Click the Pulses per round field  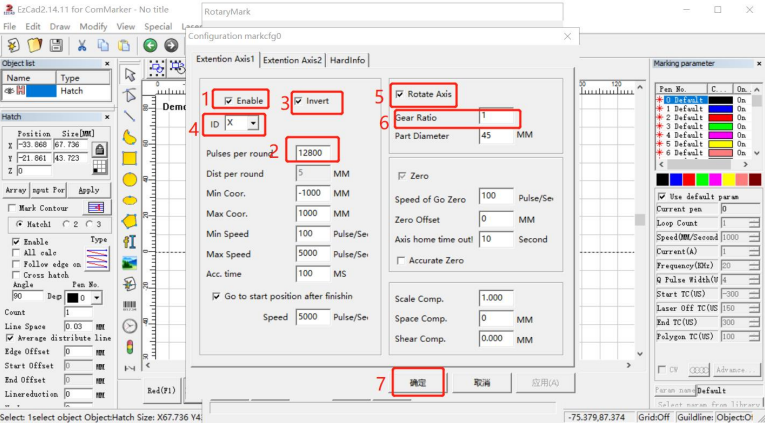pyautogui.click(x=314, y=151)
